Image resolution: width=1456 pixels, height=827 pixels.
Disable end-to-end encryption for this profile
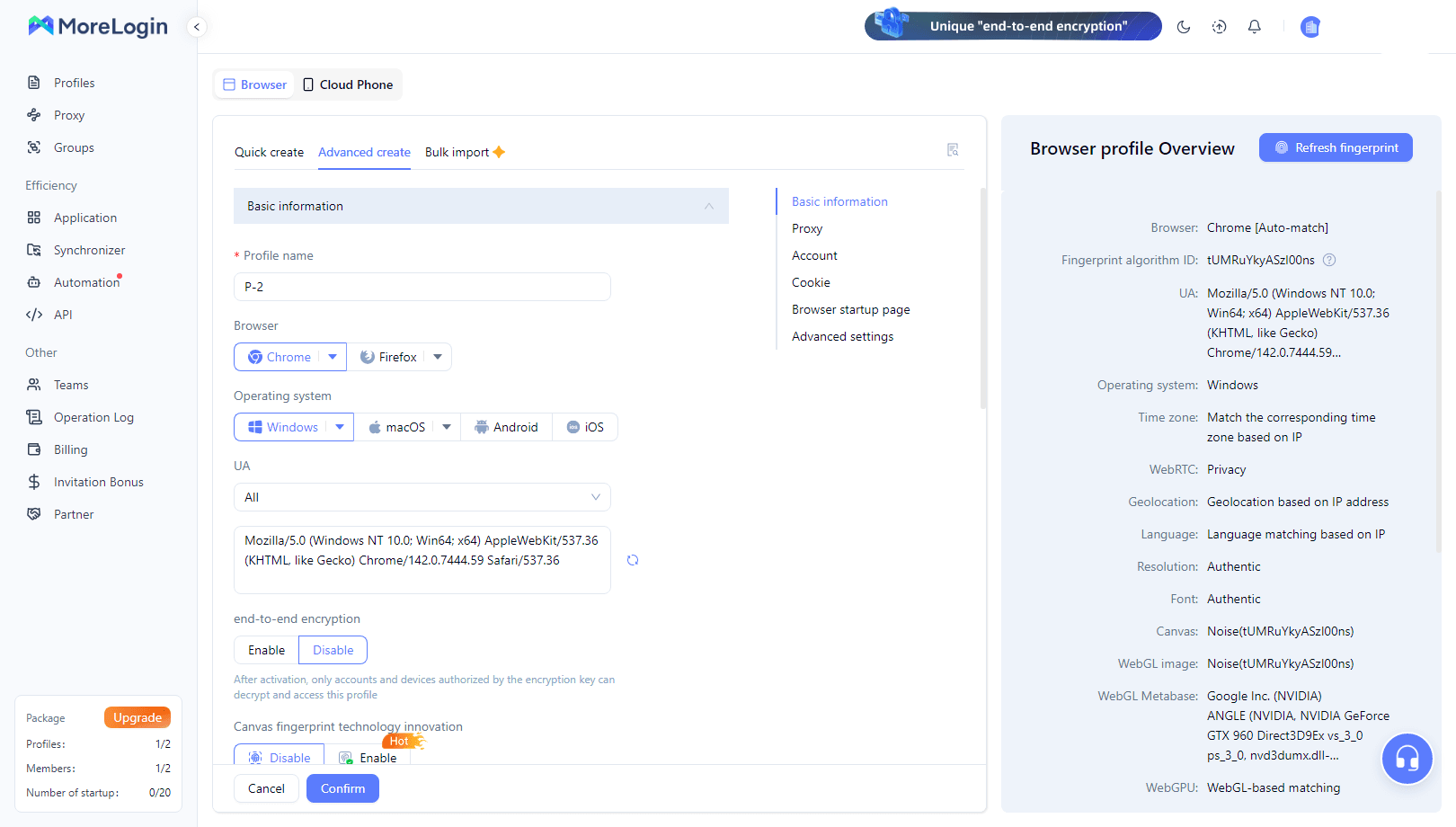333,649
